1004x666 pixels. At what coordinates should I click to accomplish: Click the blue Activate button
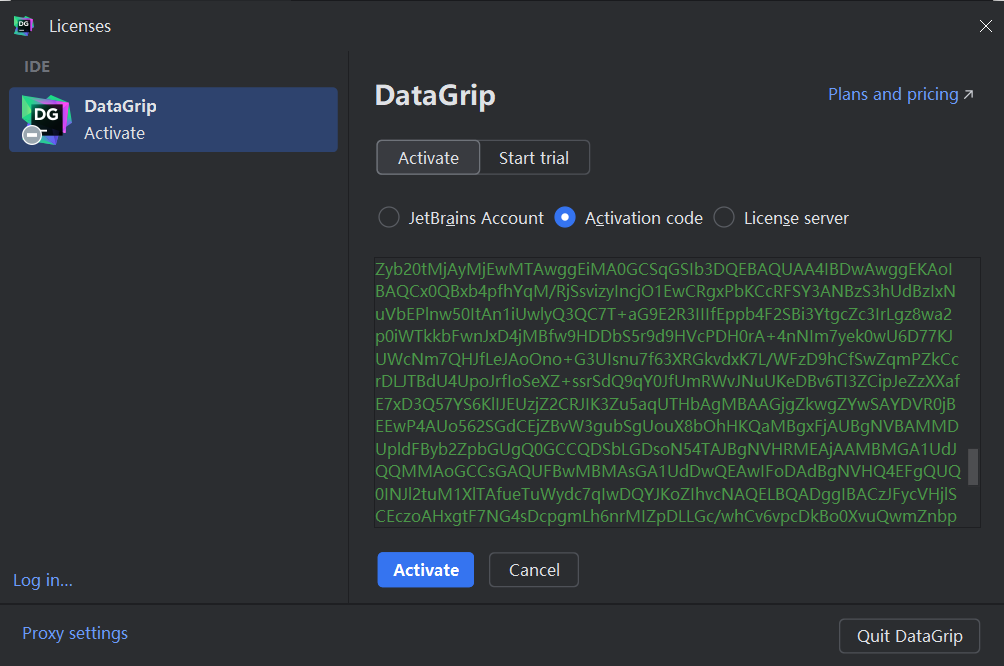(x=426, y=570)
